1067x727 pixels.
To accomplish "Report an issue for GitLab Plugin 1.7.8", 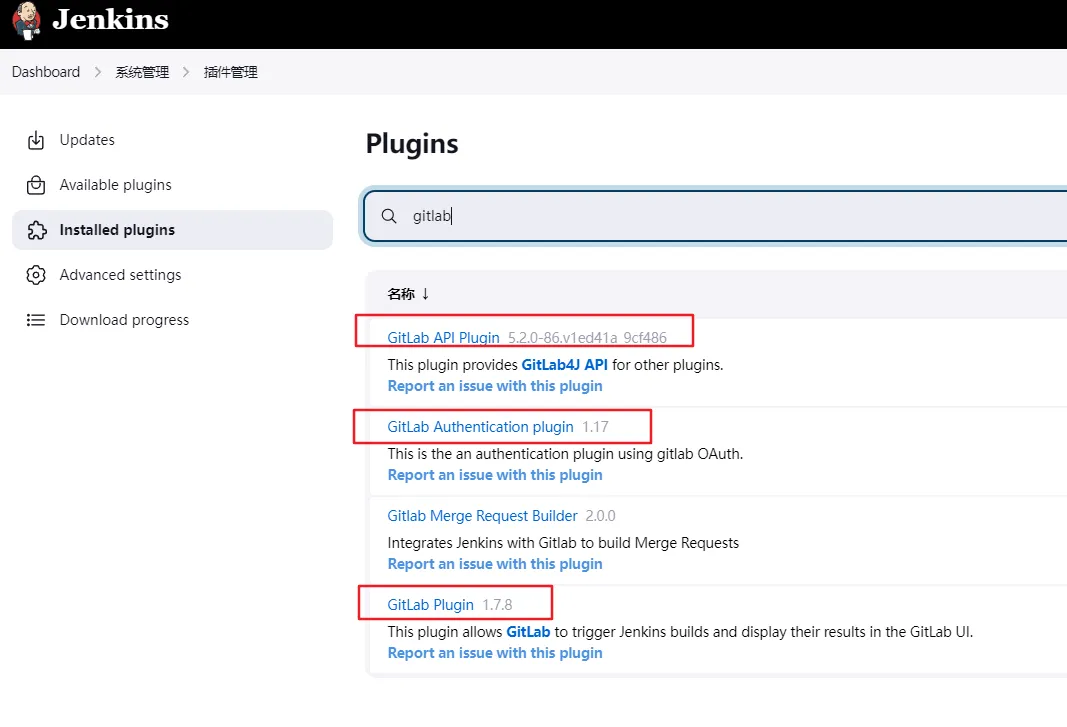I will tap(495, 653).
